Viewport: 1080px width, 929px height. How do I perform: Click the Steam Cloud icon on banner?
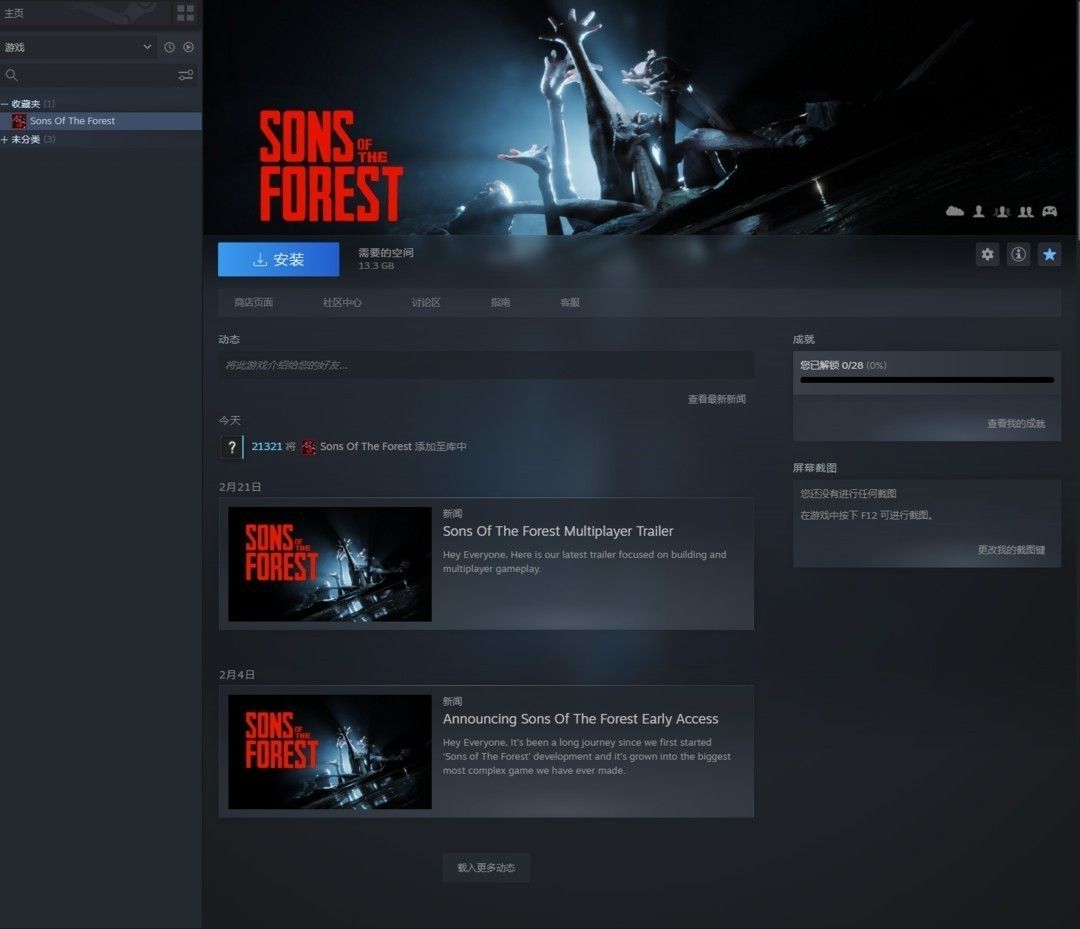(x=954, y=211)
